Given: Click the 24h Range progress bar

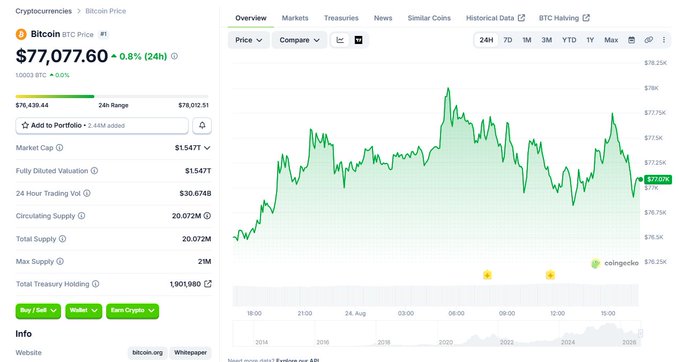Looking at the screenshot, I should [x=112, y=96].
